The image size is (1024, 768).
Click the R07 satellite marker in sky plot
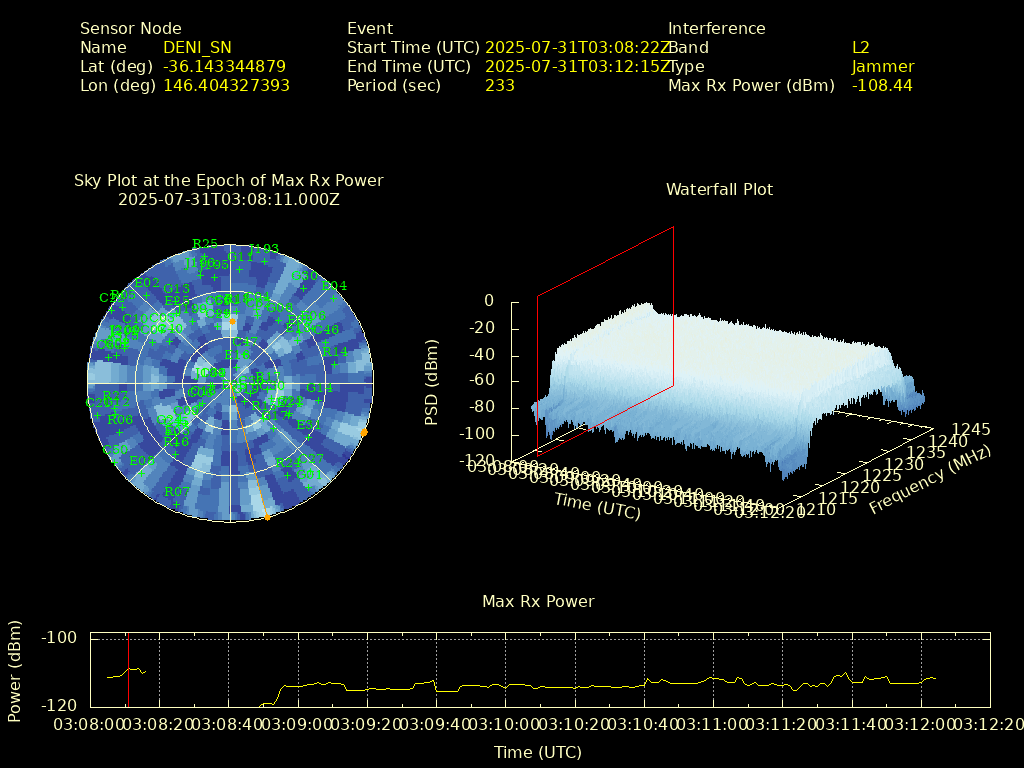(177, 492)
